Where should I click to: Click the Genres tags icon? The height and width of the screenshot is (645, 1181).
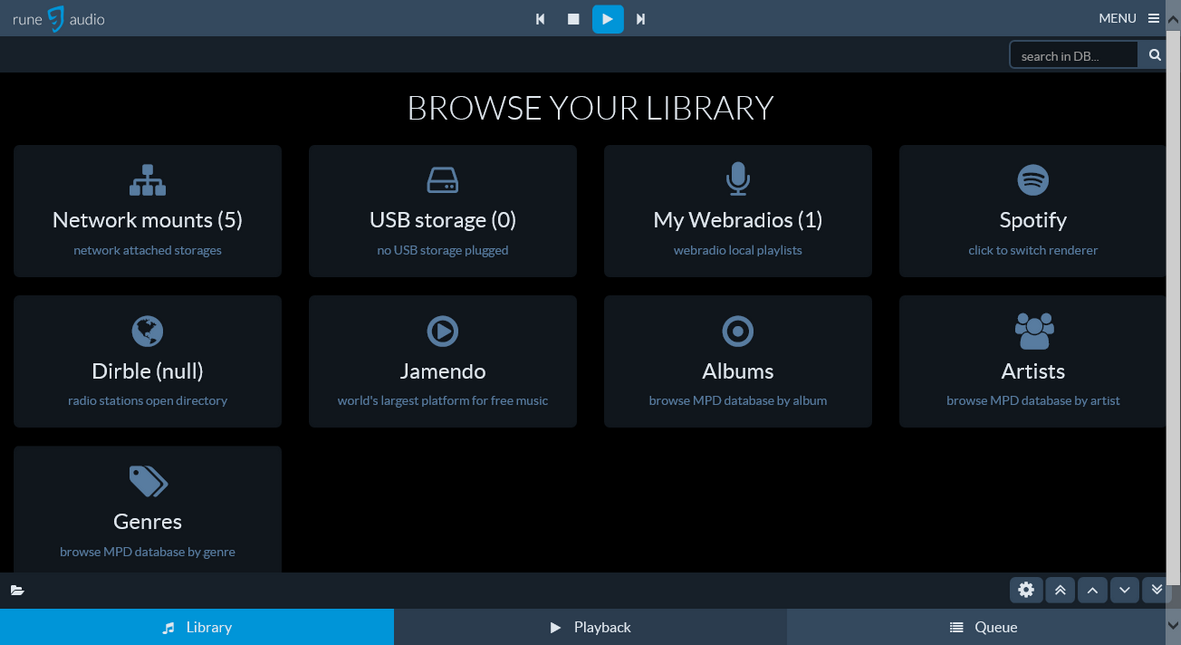pos(148,481)
